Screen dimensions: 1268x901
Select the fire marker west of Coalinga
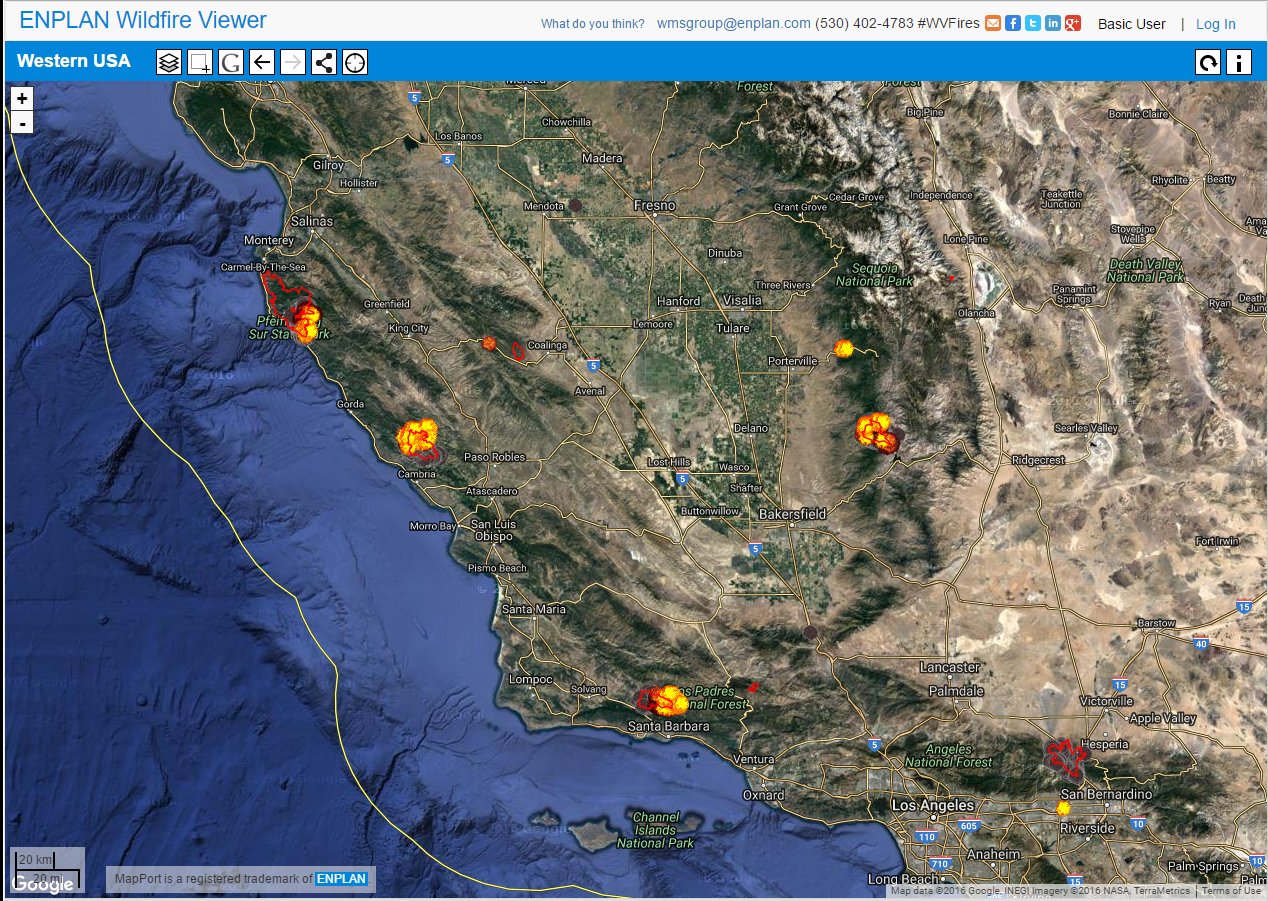pos(489,343)
